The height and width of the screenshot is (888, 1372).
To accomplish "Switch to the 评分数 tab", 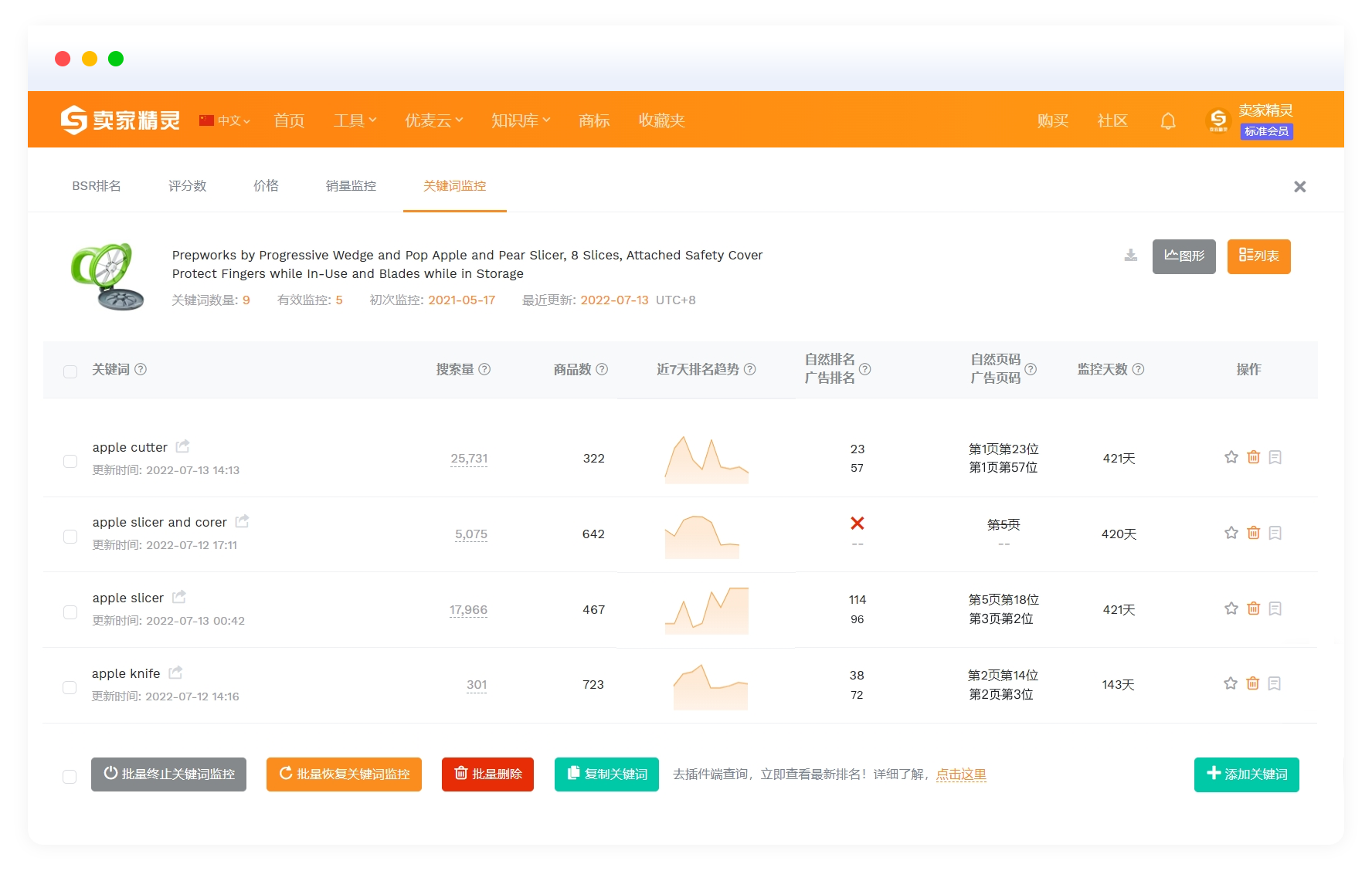I will (x=188, y=186).
